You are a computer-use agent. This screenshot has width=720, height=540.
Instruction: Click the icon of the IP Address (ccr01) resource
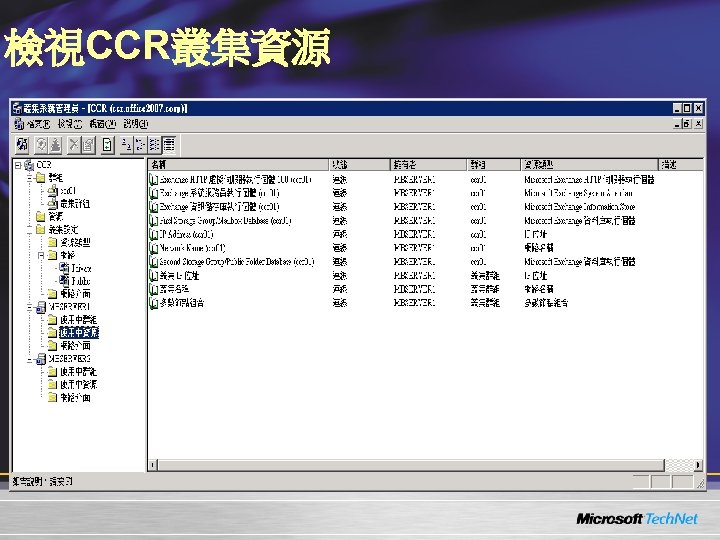click(x=154, y=234)
